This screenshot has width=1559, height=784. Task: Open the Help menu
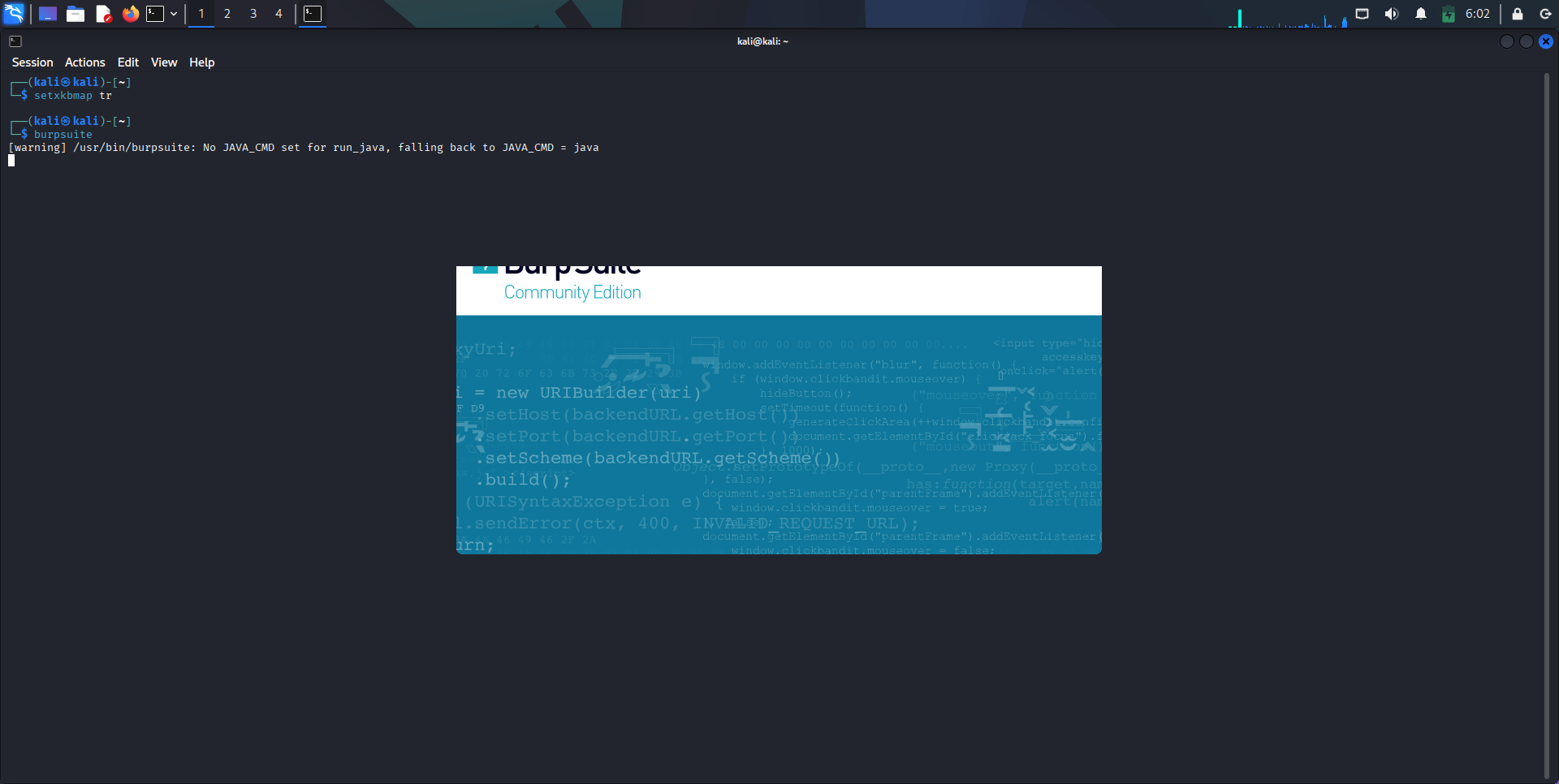point(202,62)
